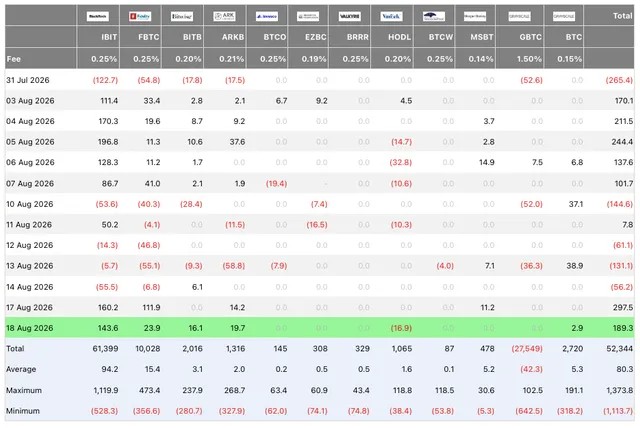Click the Fee row label
The height and width of the screenshot is (428, 640).
tap(13, 59)
